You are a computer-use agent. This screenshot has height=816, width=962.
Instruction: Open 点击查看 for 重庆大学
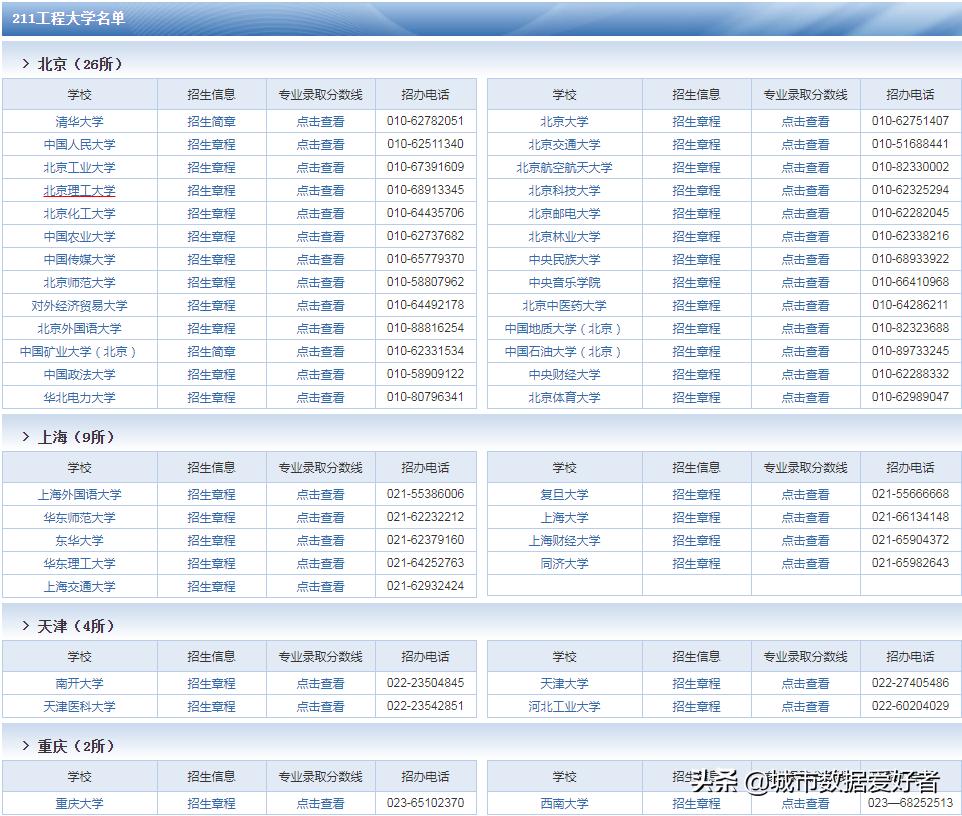(320, 804)
